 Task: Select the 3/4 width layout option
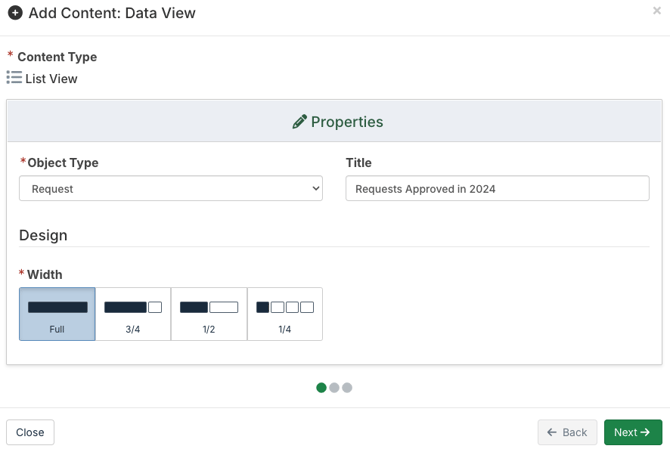(133, 314)
